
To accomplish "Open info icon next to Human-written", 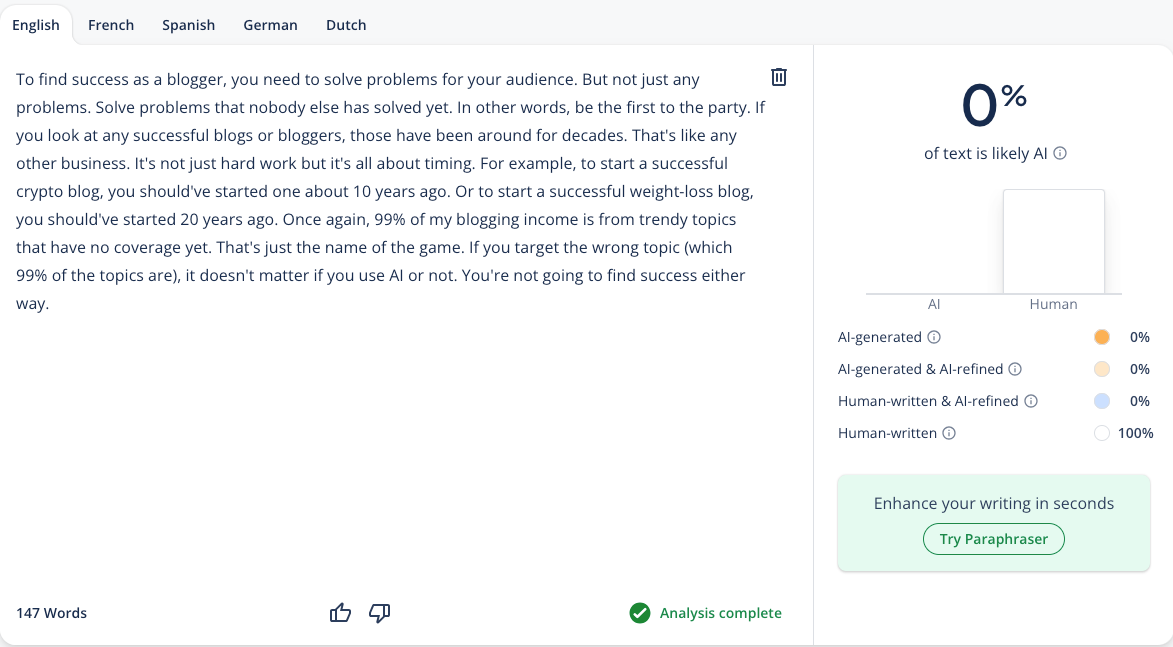I will pos(949,433).
